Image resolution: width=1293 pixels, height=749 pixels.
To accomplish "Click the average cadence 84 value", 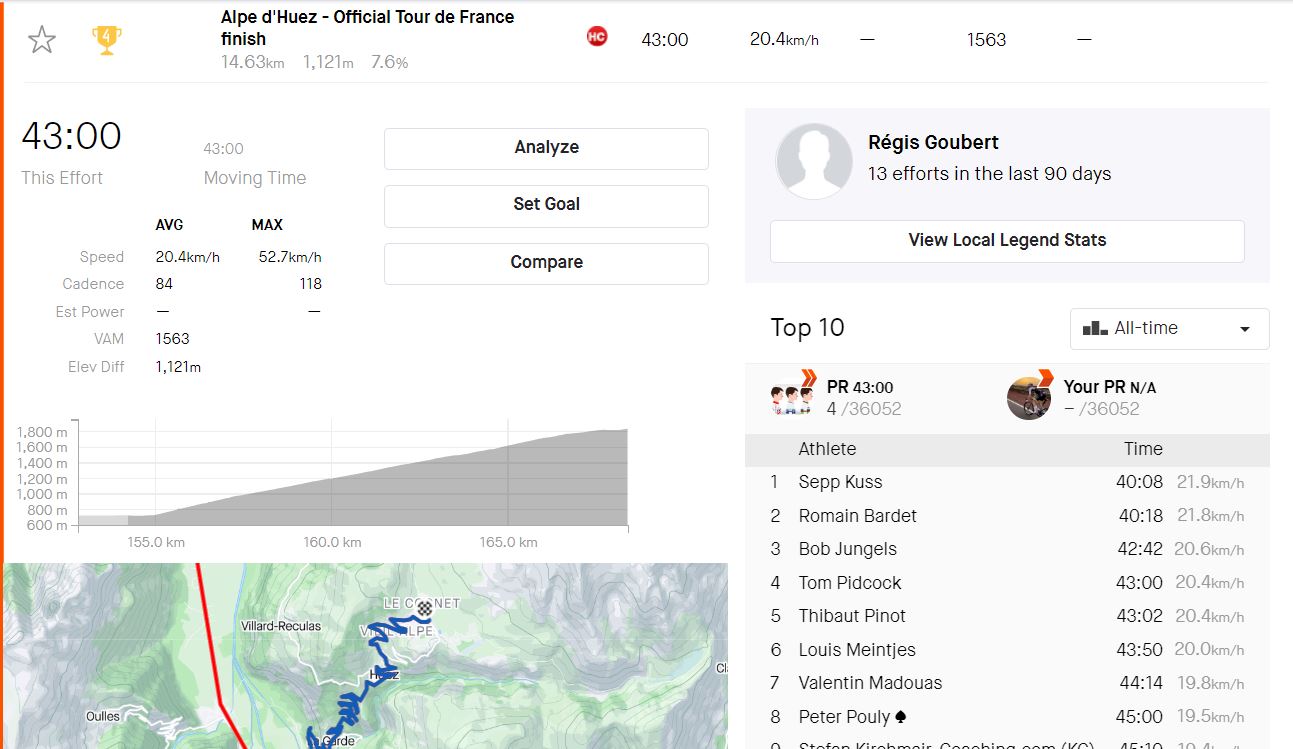I will pos(164,284).
